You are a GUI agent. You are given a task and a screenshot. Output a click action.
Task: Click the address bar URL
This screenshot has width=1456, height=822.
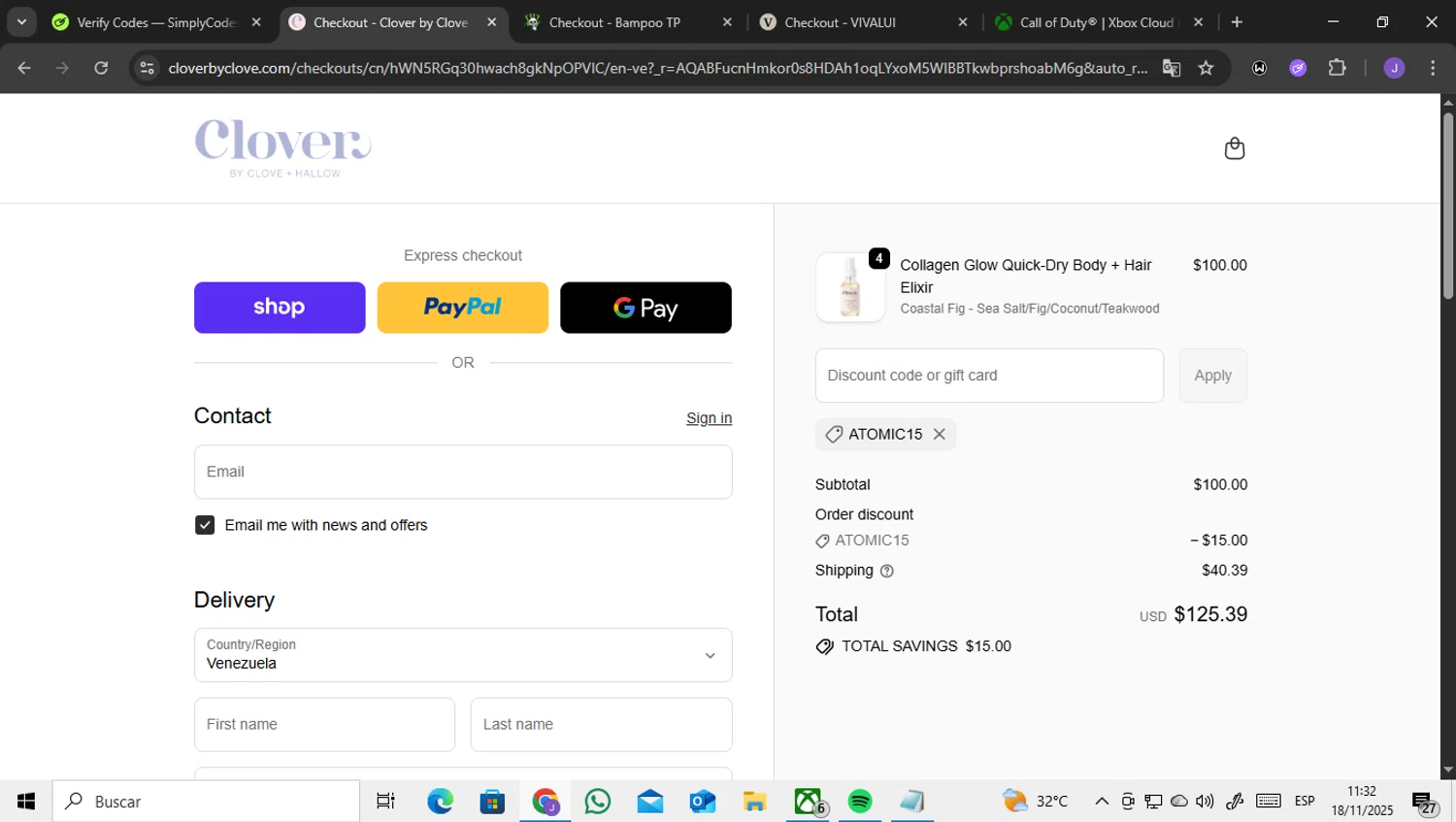[x=657, y=68]
